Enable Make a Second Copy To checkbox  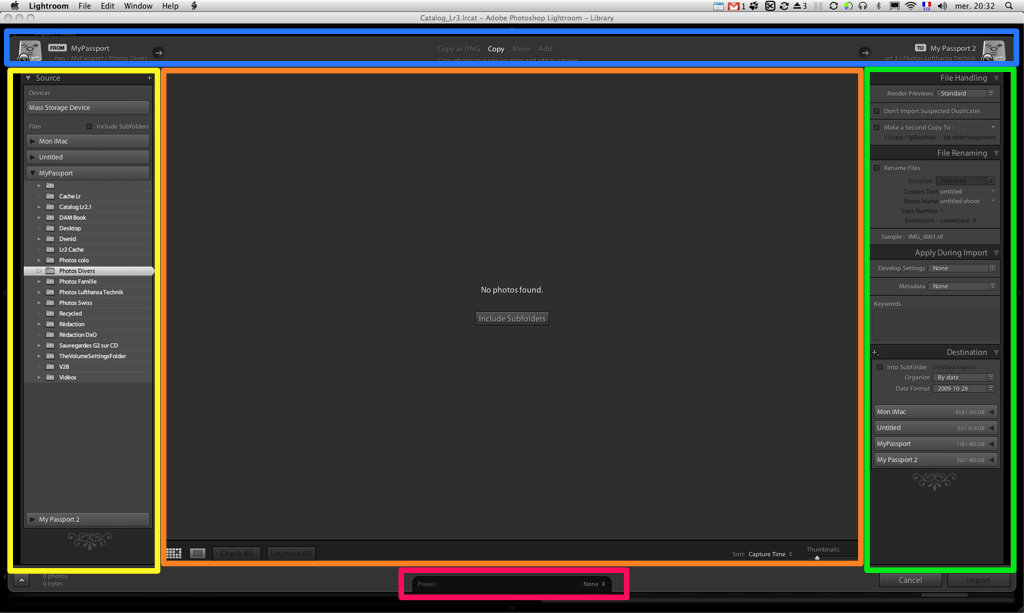click(x=877, y=127)
